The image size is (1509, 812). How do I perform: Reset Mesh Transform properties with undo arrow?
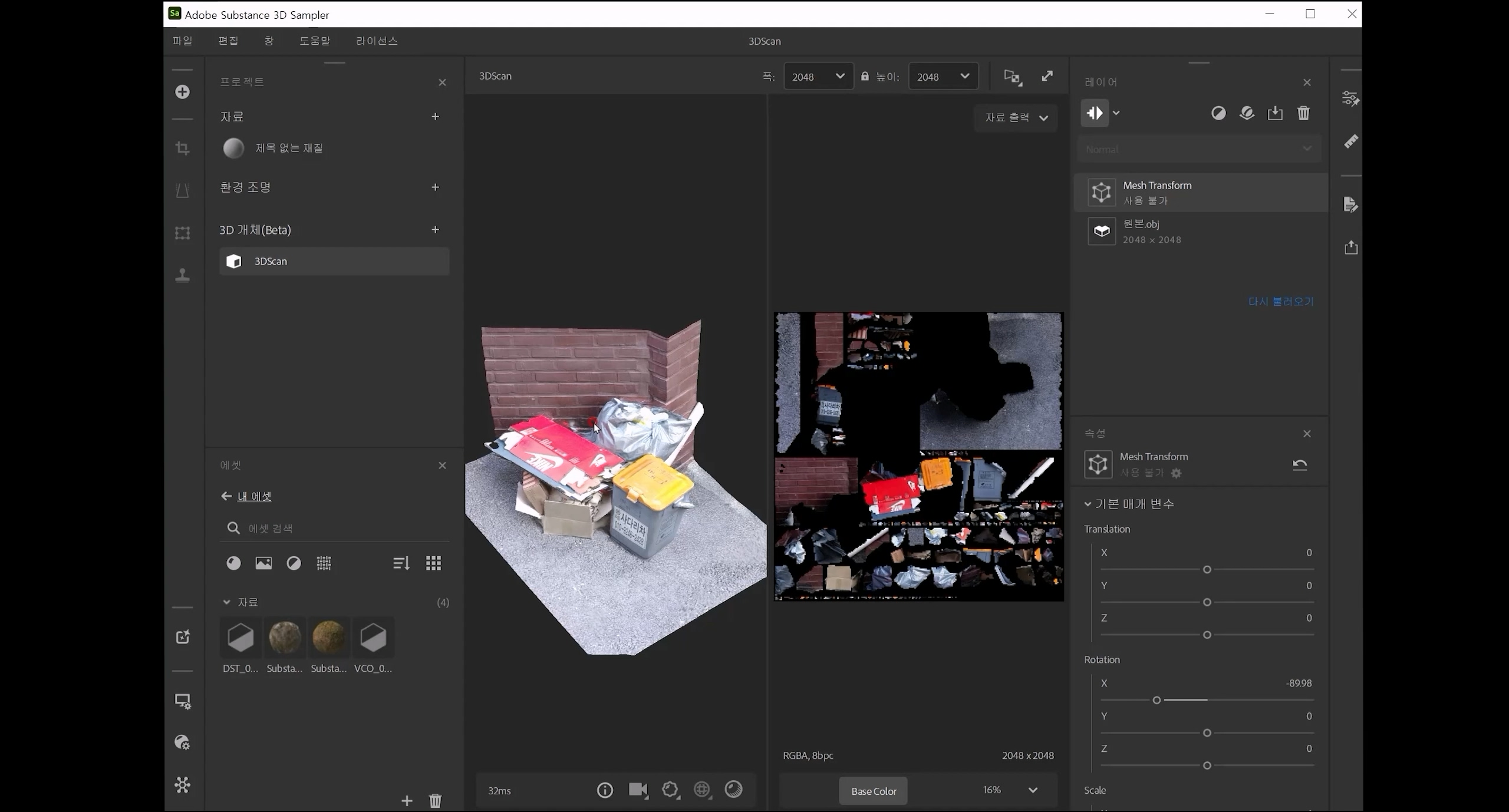[1300, 465]
